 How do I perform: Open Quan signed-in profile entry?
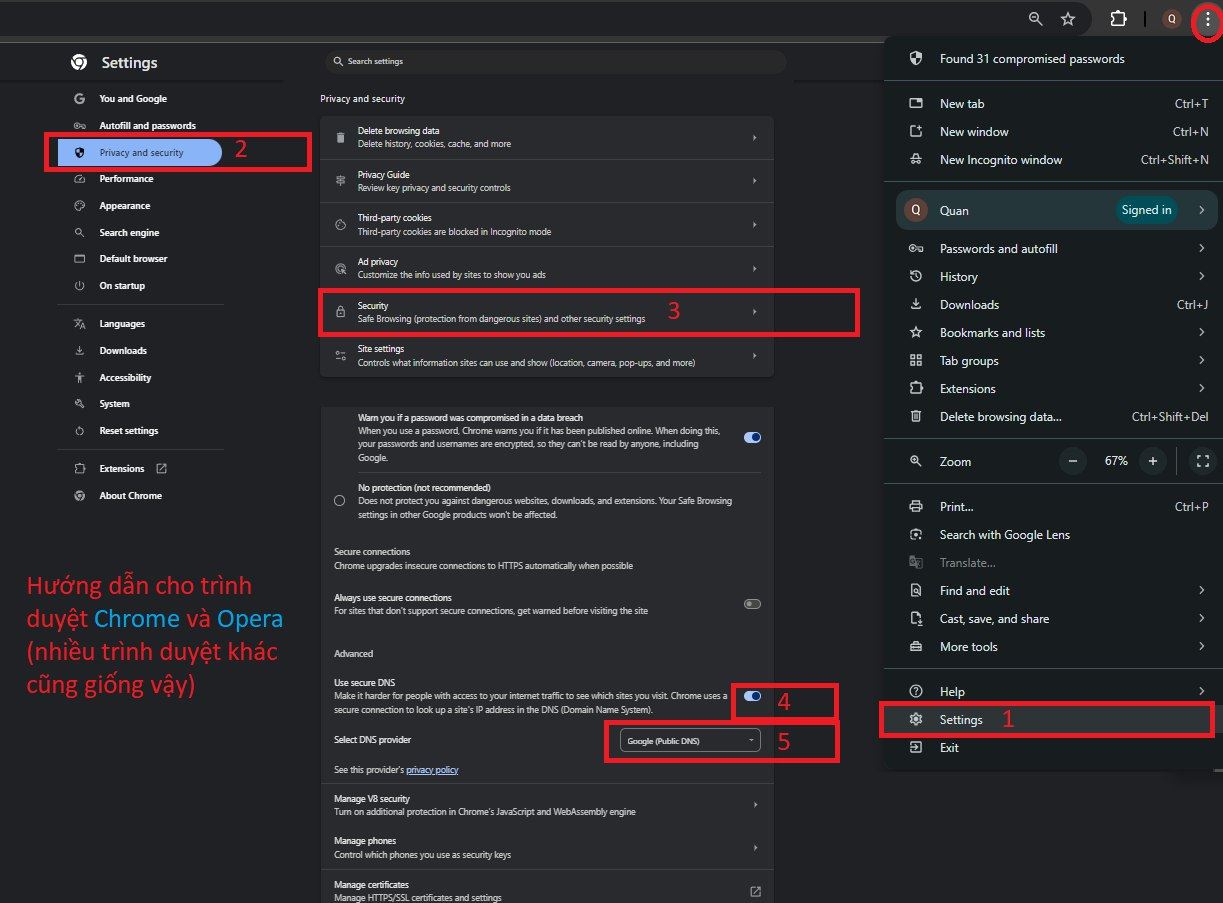pyautogui.click(x=1057, y=210)
